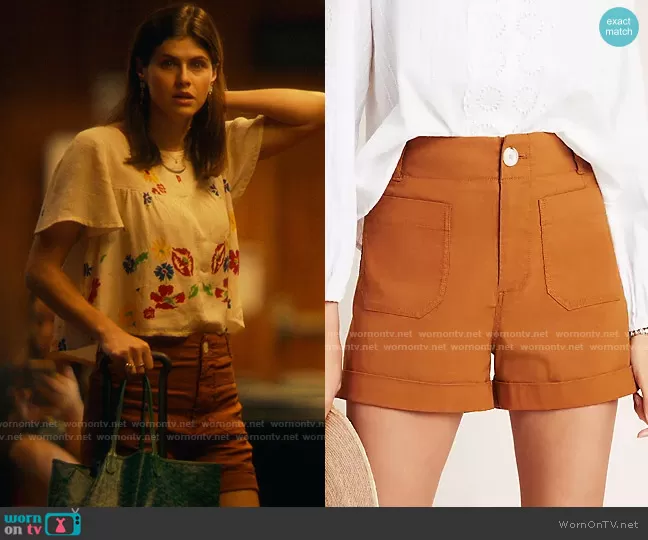Click the white button on the shorts
Viewport: 648px width, 540px height.
[x=510, y=156]
